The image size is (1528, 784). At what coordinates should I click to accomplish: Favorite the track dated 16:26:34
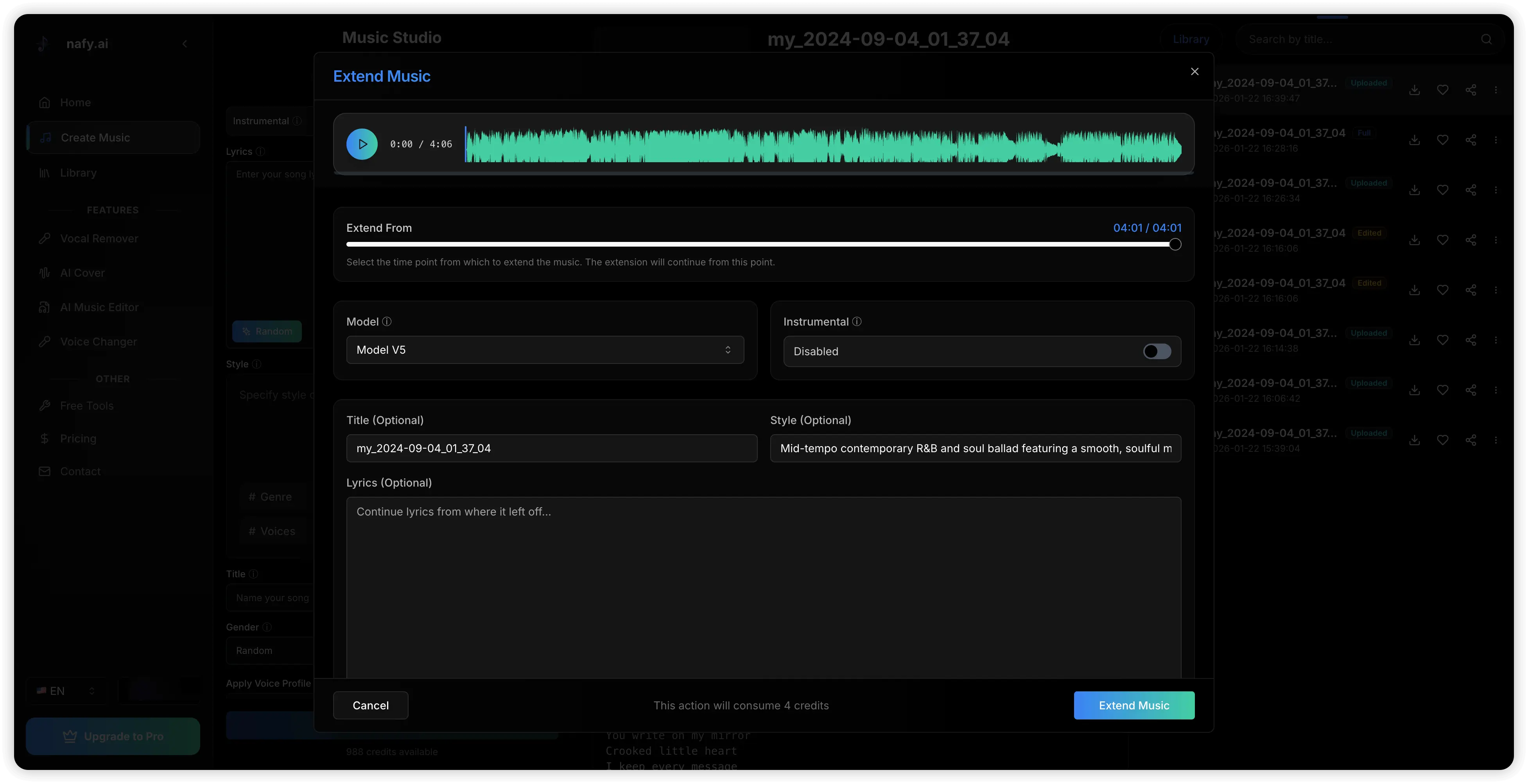(x=1443, y=190)
